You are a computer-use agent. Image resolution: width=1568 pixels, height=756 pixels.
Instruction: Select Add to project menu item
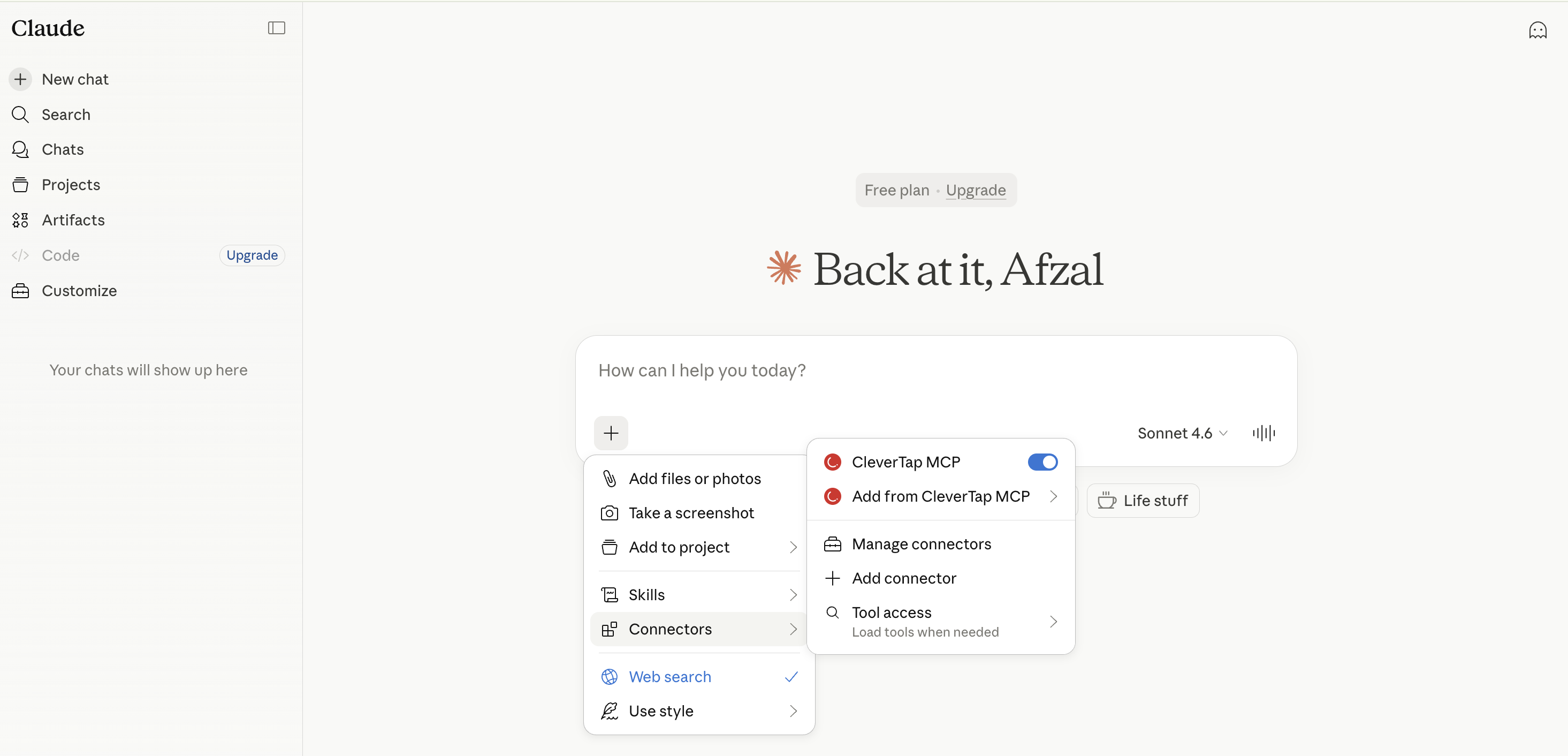699,547
